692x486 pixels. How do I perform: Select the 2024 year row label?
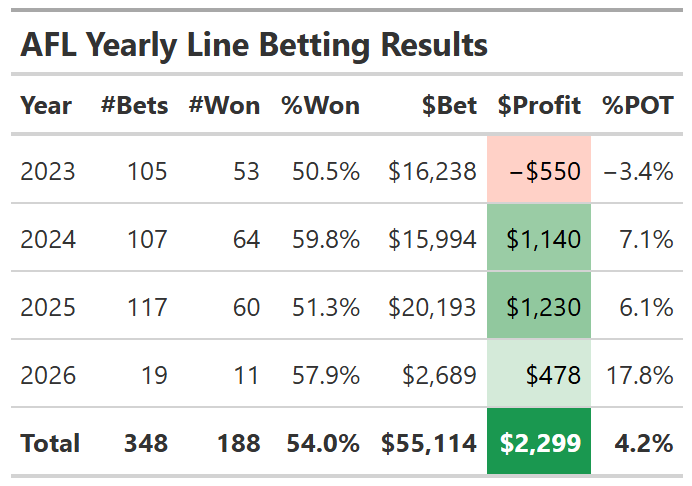click(x=48, y=239)
